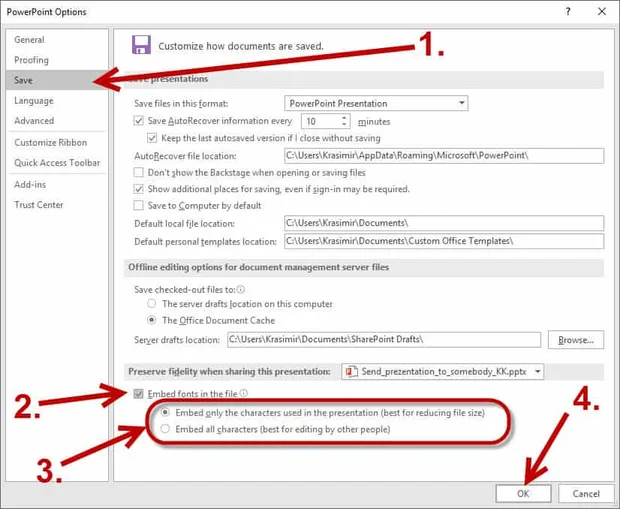The height and width of the screenshot is (509, 620).
Task: Close the PowerPoint Options dialog
Action: [x=602, y=11]
